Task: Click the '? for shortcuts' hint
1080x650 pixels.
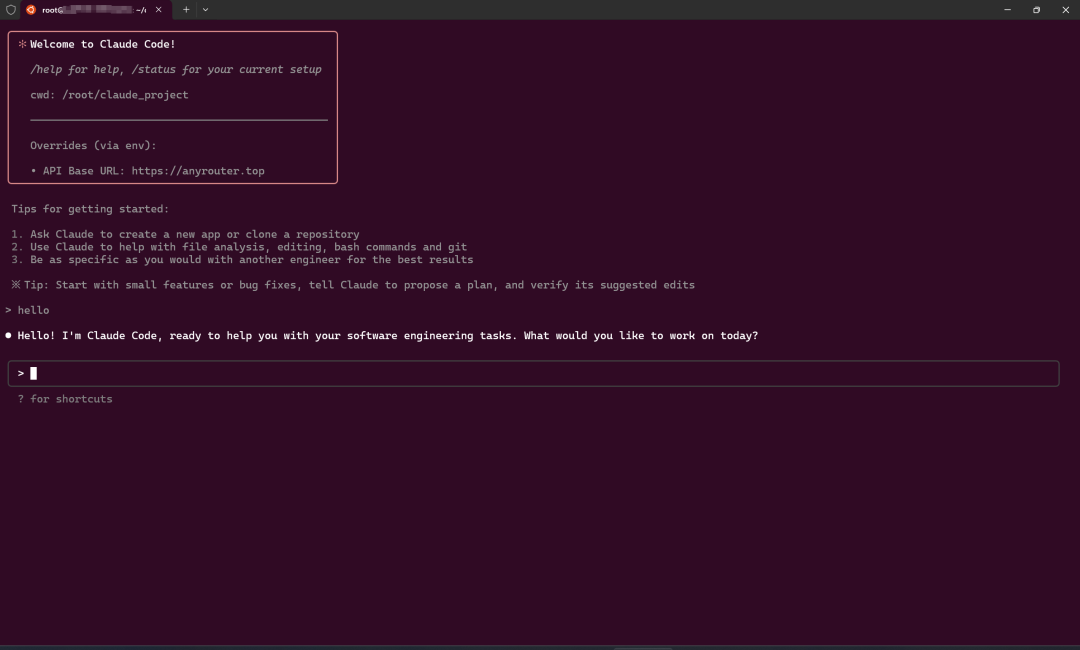Action: [x=65, y=399]
